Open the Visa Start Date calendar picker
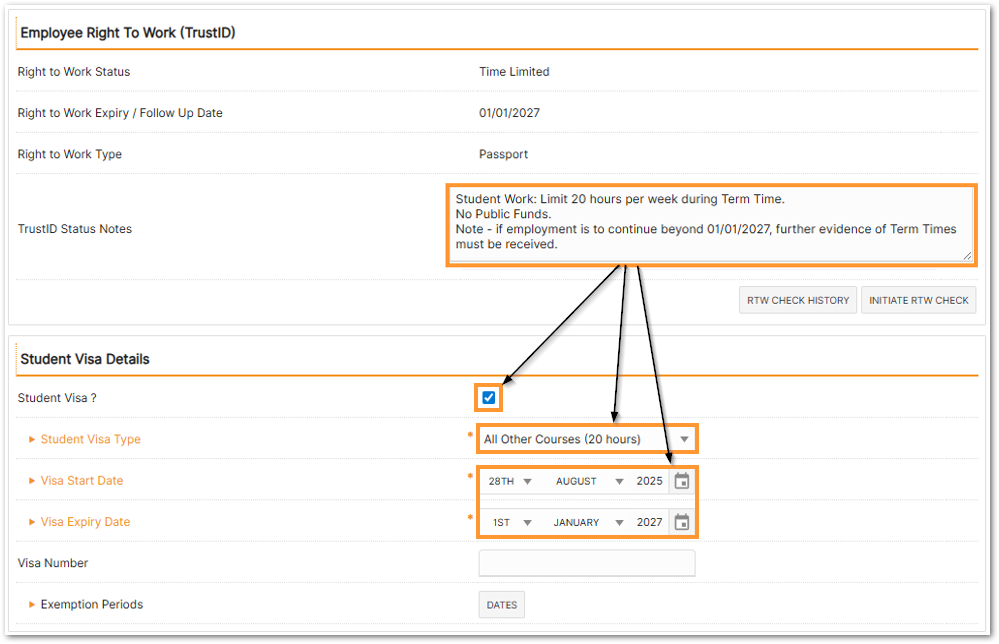 [682, 481]
